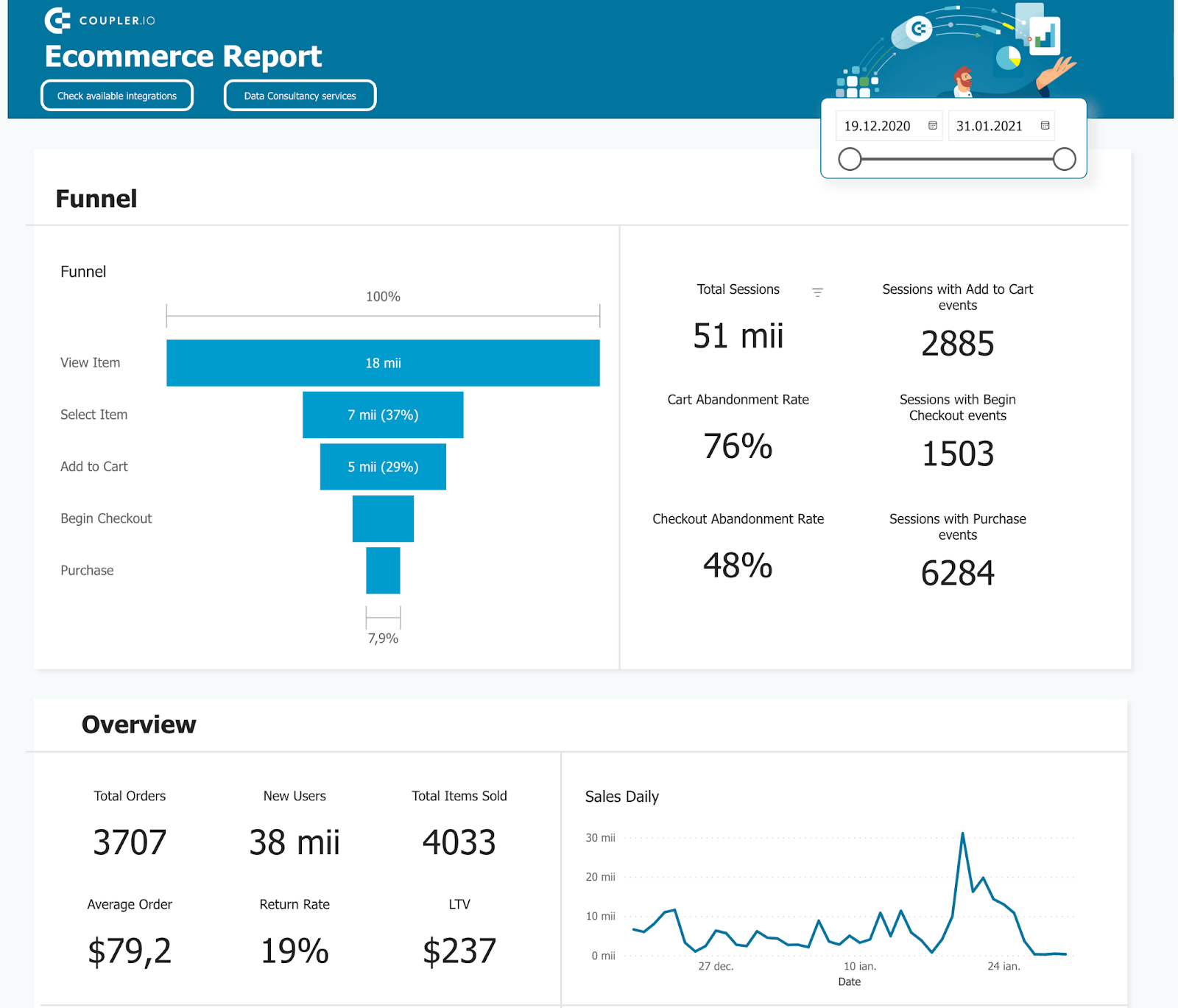Click the Coupler.io logo icon

coord(57,21)
